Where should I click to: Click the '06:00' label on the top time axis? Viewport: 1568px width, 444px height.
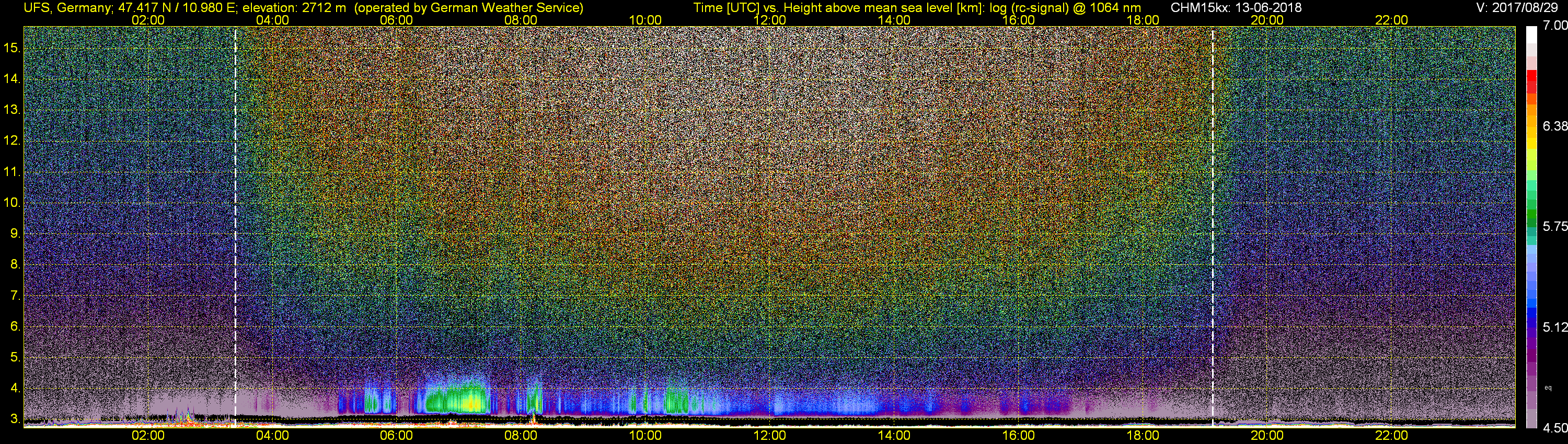pos(396,20)
